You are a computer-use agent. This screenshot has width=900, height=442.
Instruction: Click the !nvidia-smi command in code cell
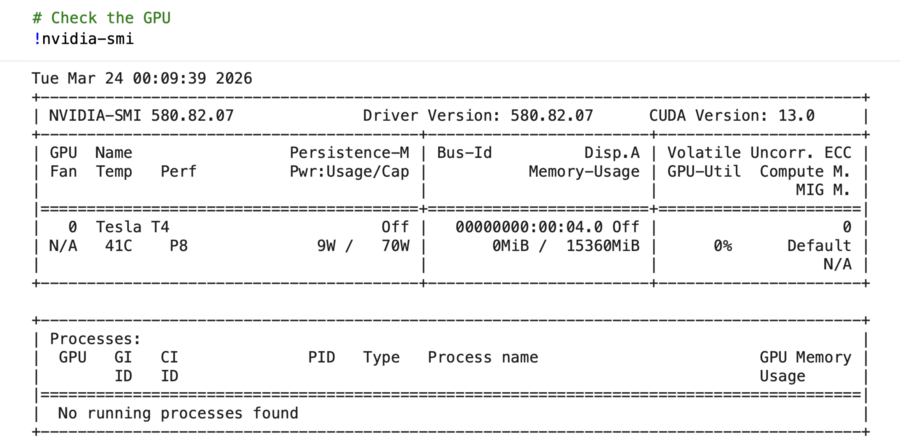coord(83,39)
